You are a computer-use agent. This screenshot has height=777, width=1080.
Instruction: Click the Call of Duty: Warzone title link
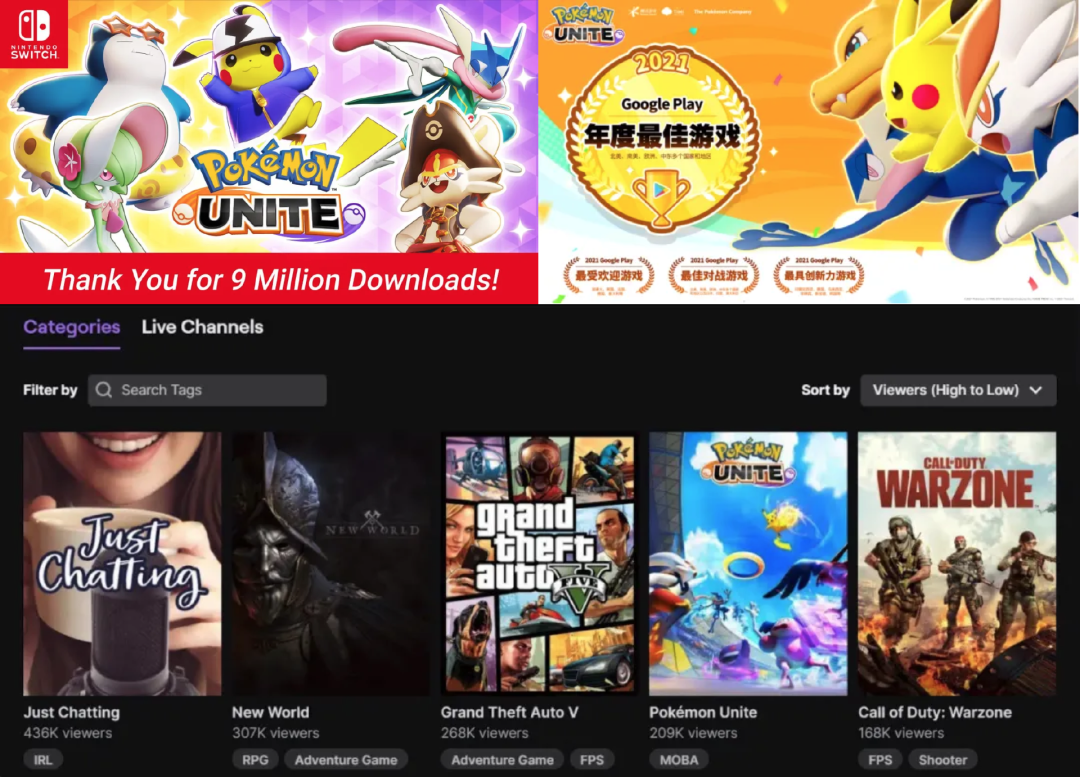click(x=935, y=712)
